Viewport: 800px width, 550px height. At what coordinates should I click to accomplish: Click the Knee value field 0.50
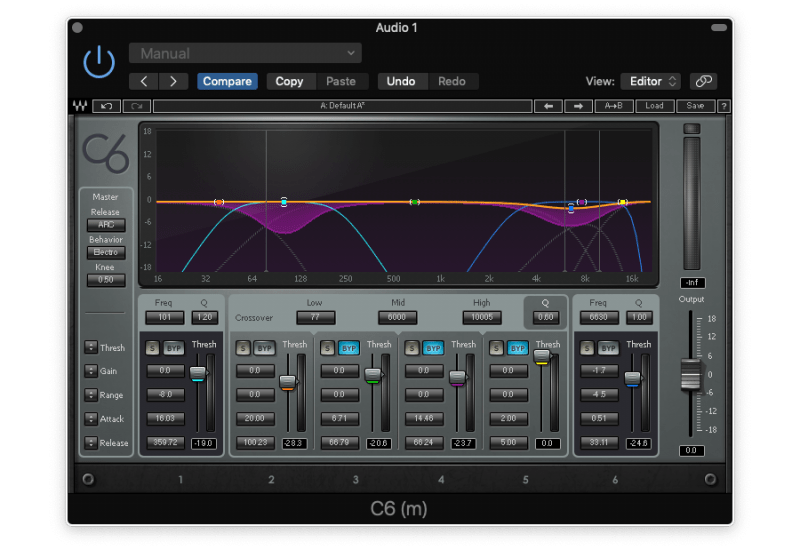[x=106, y=280]
